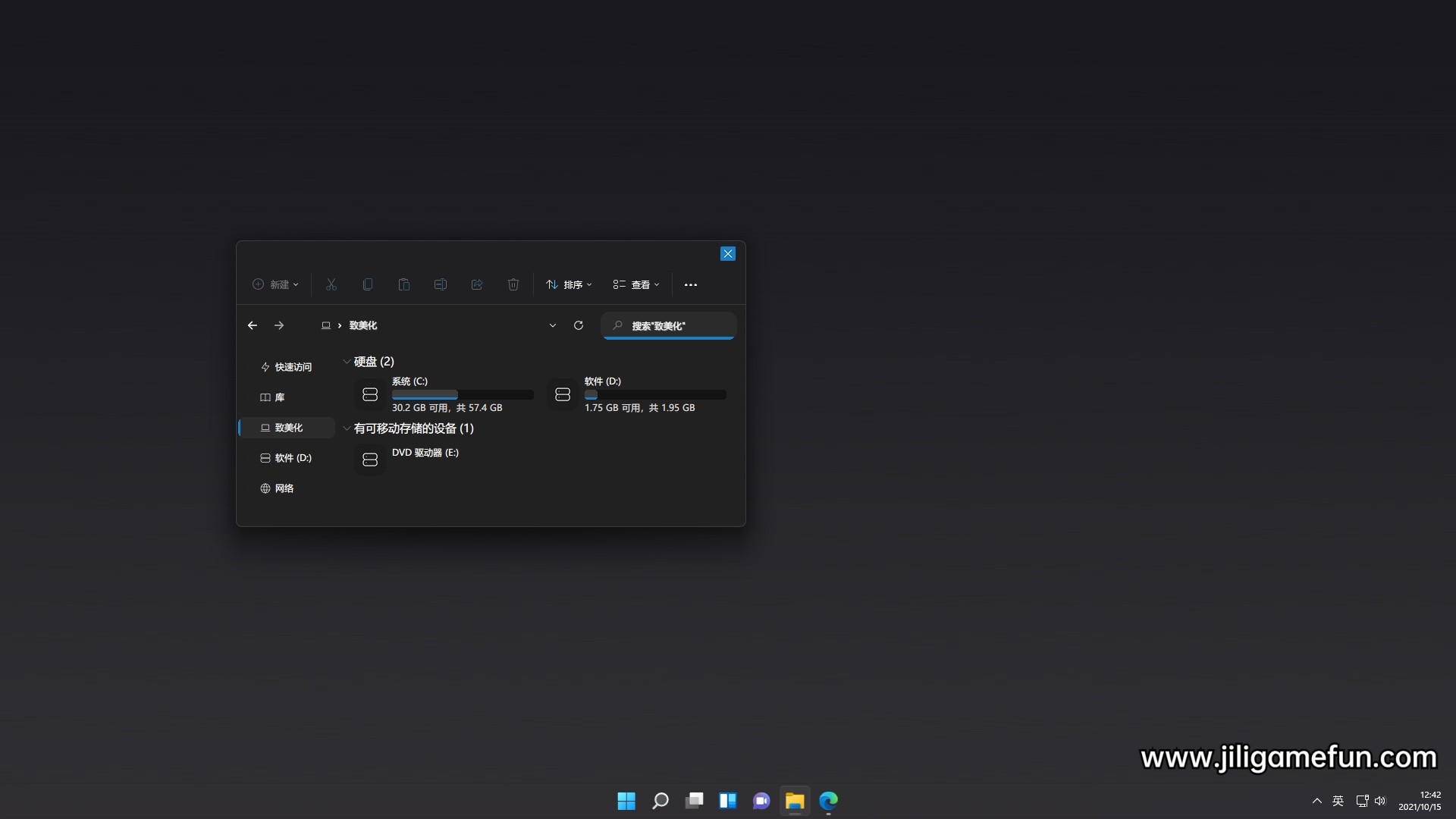
Task: Select the DVD 驱动器 (E:) drive icon
Action: 370,460
